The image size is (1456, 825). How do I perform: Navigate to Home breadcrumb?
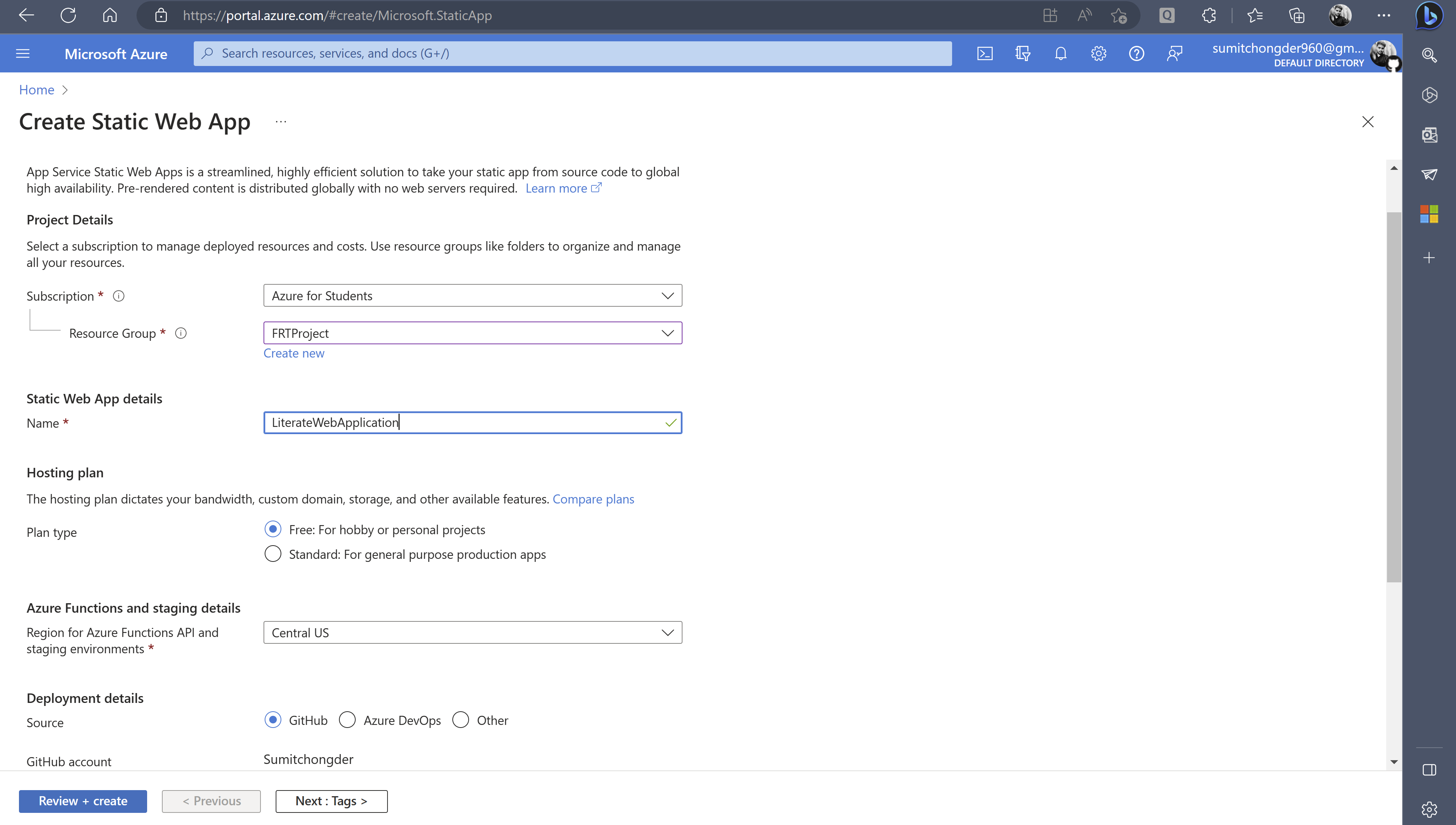pyautogui.click(x=36, y=89)
